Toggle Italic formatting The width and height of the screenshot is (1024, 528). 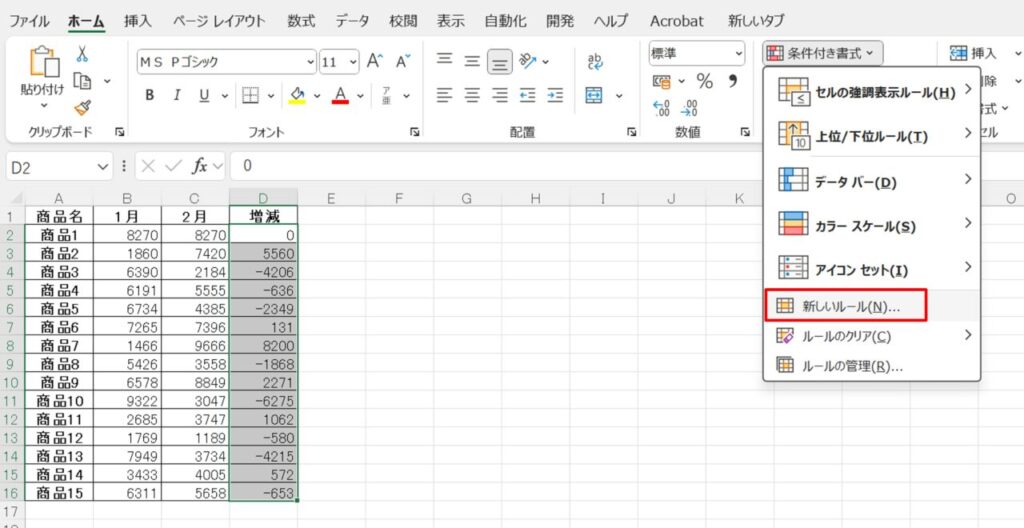pyautogui.click(x=176, y=96)
